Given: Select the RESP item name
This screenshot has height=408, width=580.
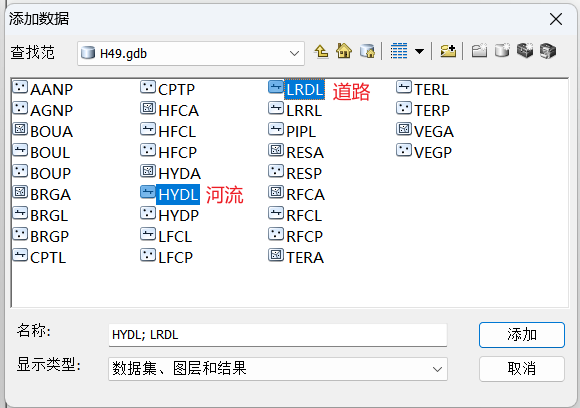Looking at the screenshot, I should tap(304, 173).
